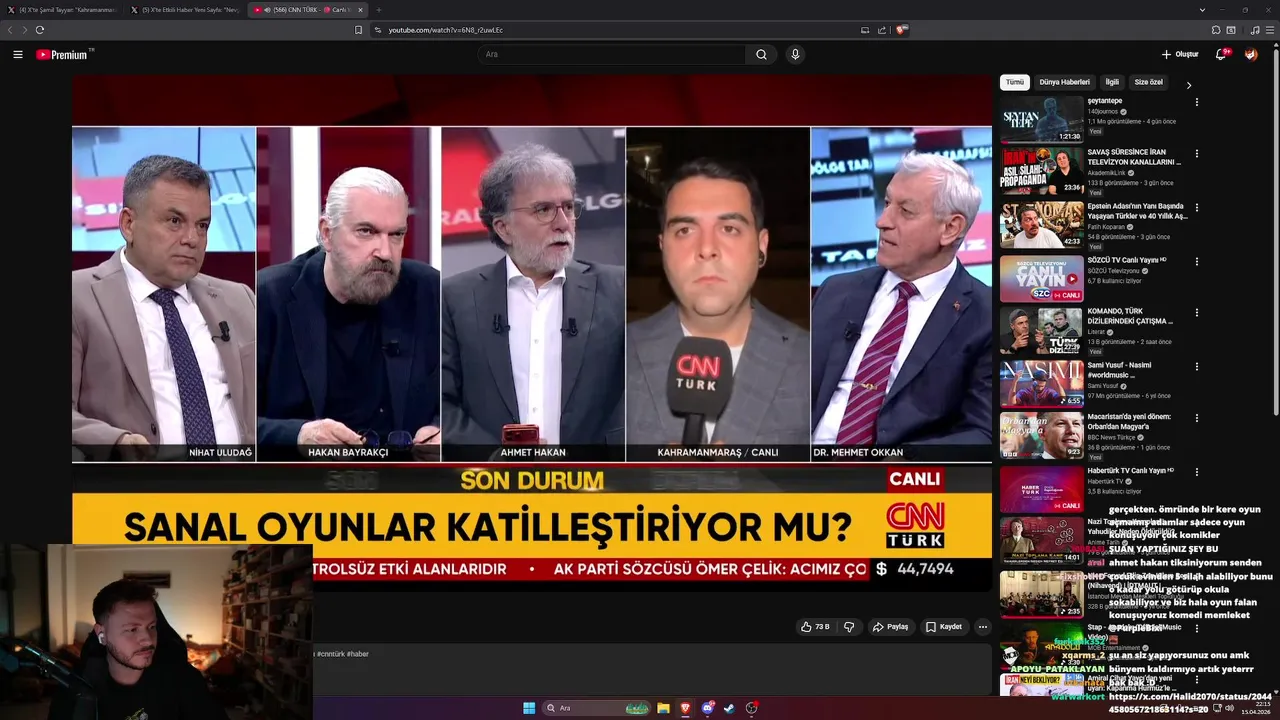The image size is (1280, 720).
Task: Reload the page with the browser refresh icon
Action: coord(39,30)
